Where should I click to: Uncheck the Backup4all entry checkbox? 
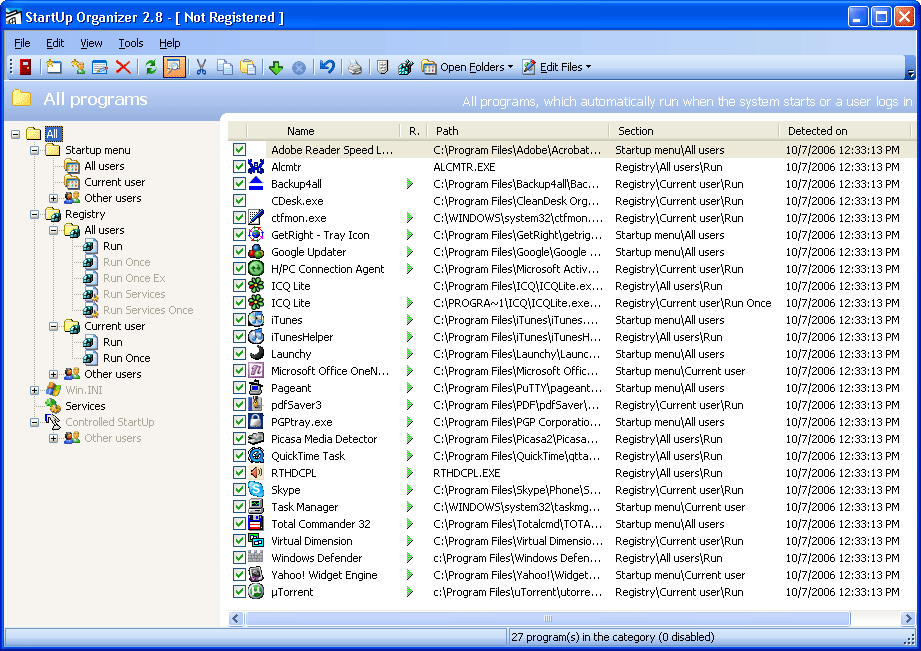point(239,183)
